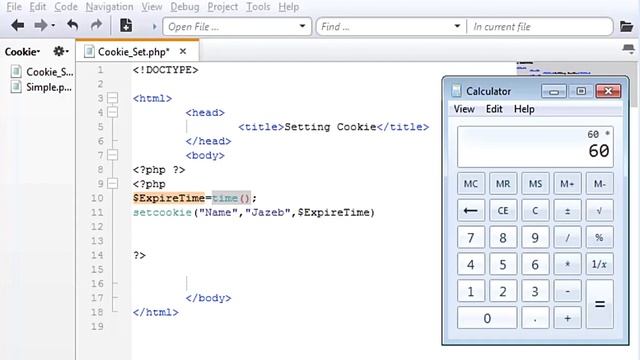Open the Tools menu
Viewport: 640px width, 360px height.
258,7
